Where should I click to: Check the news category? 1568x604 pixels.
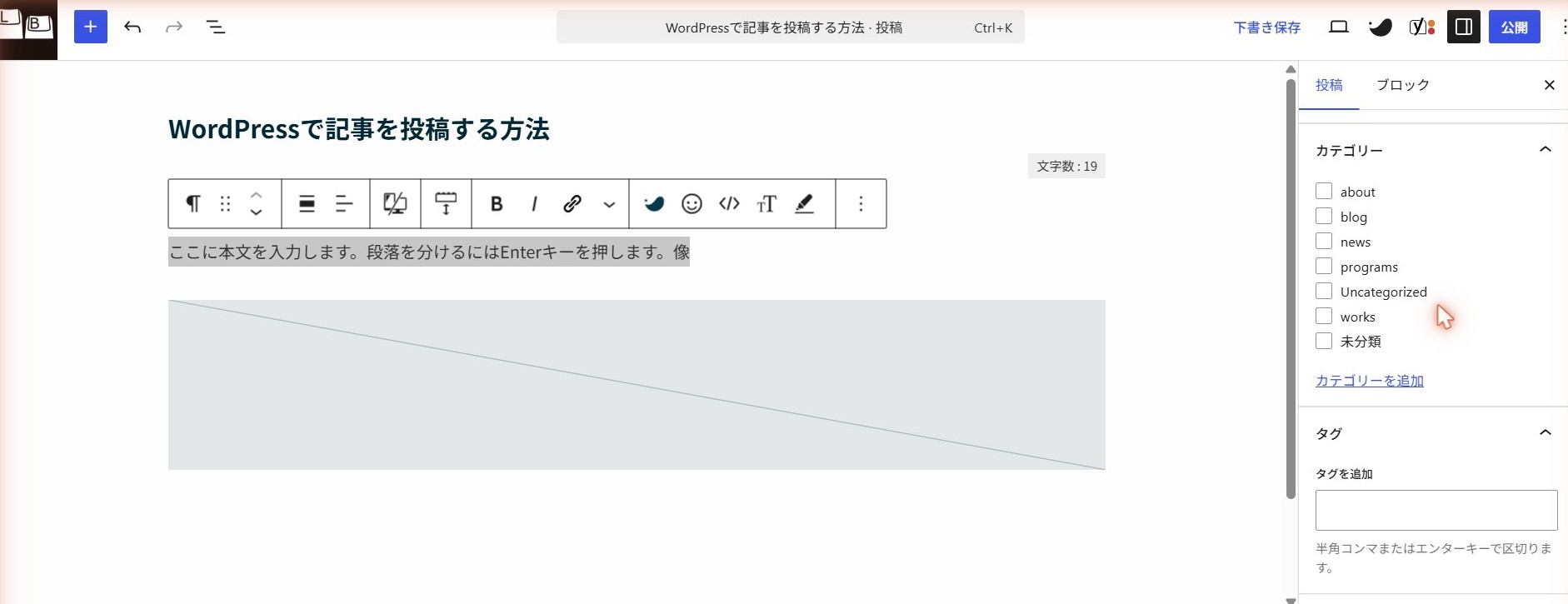(1324, 241)
